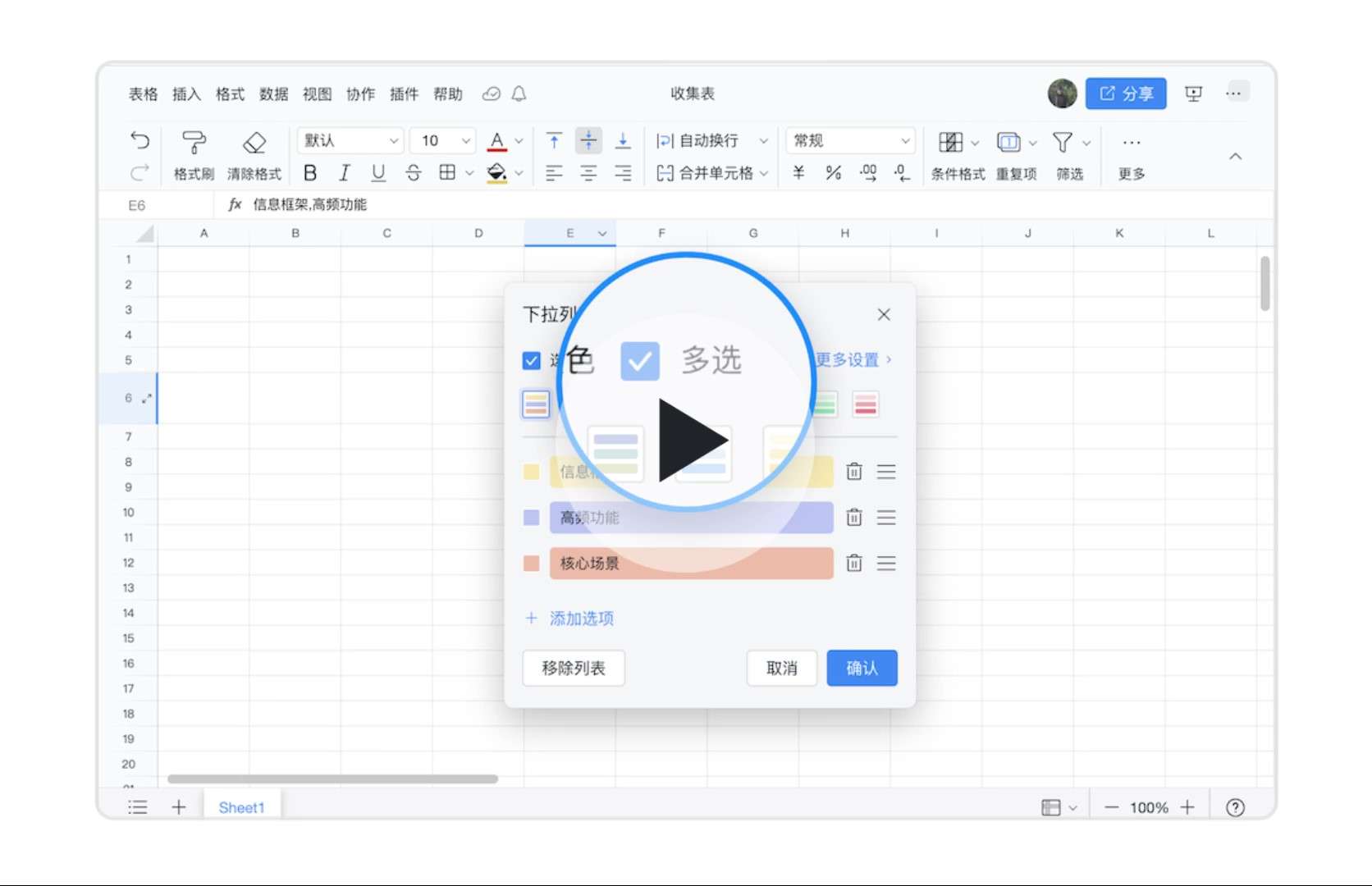Viewport: 1372px width, 886px height.
Task: Open the number format dropdown (常规)
Action: 850,141
